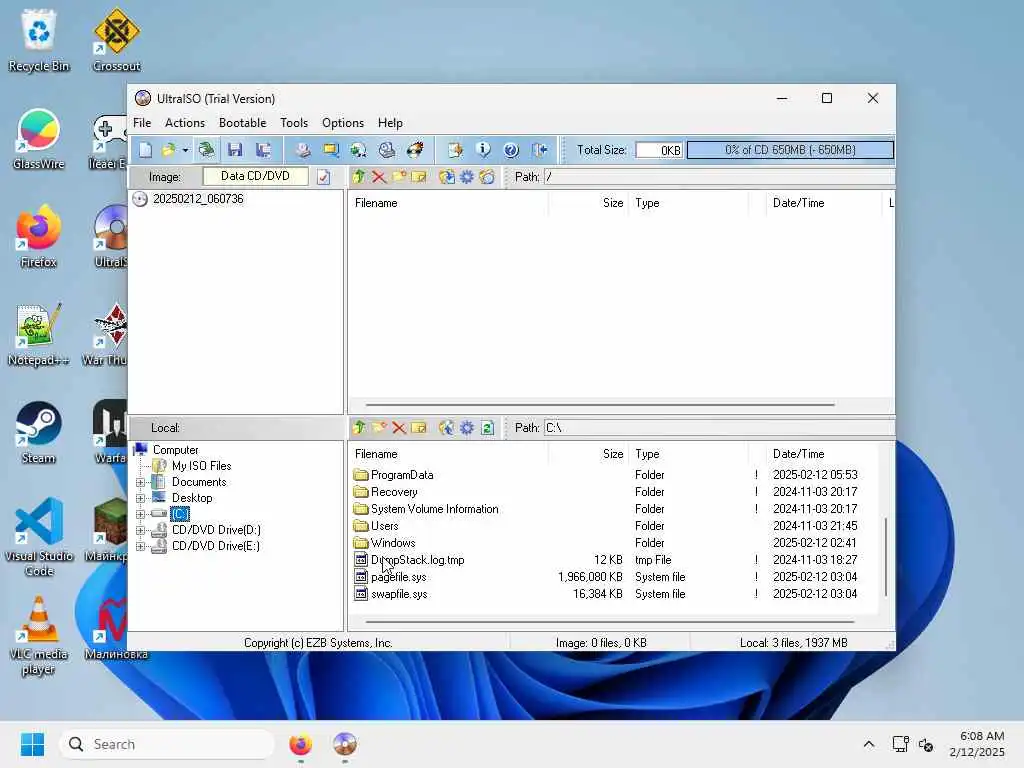
Task: Click the Information (i) toolbar icon
Action: click(x=483, y=150)
